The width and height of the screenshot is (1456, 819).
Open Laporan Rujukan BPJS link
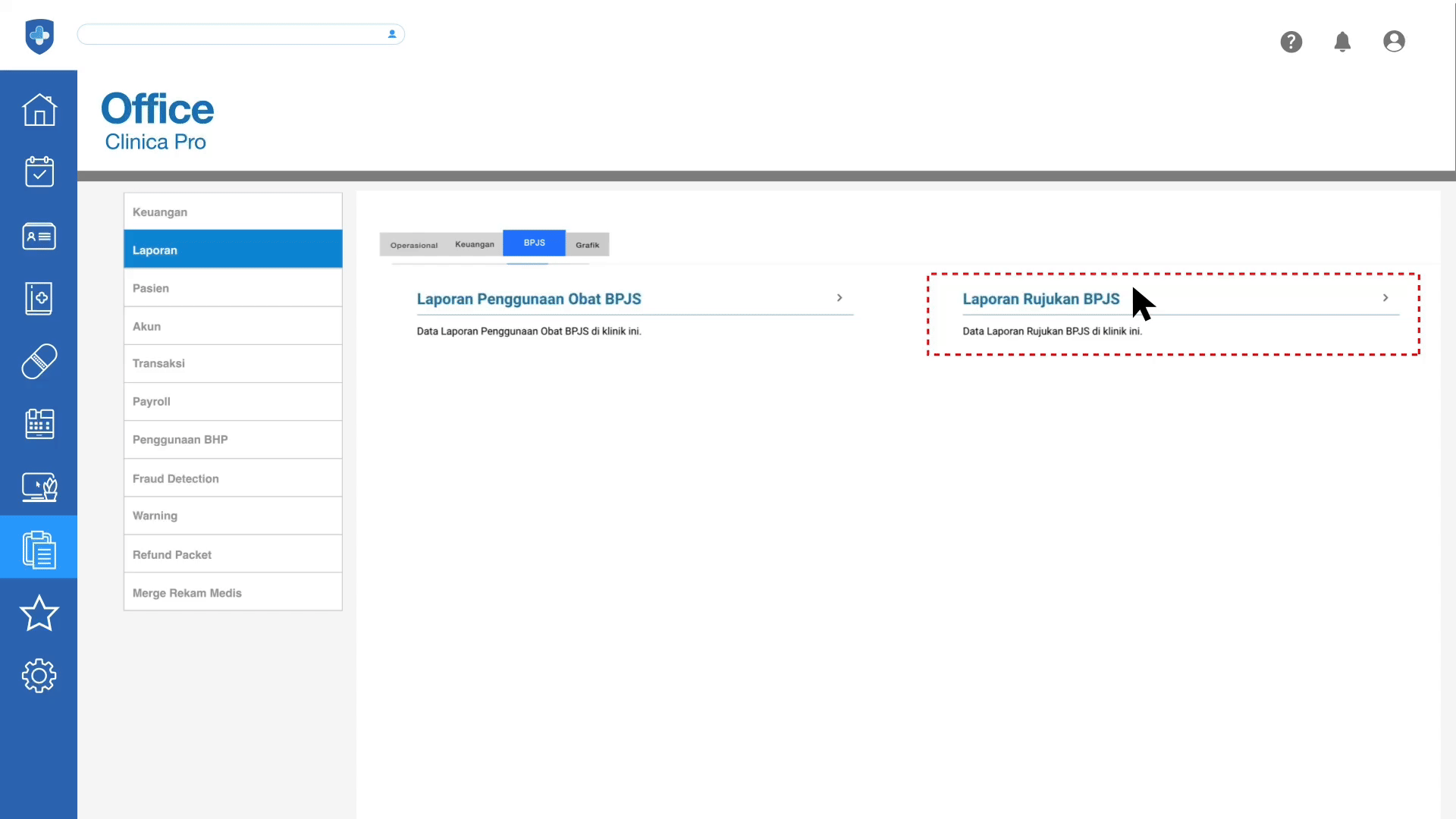pos(1040,299)
